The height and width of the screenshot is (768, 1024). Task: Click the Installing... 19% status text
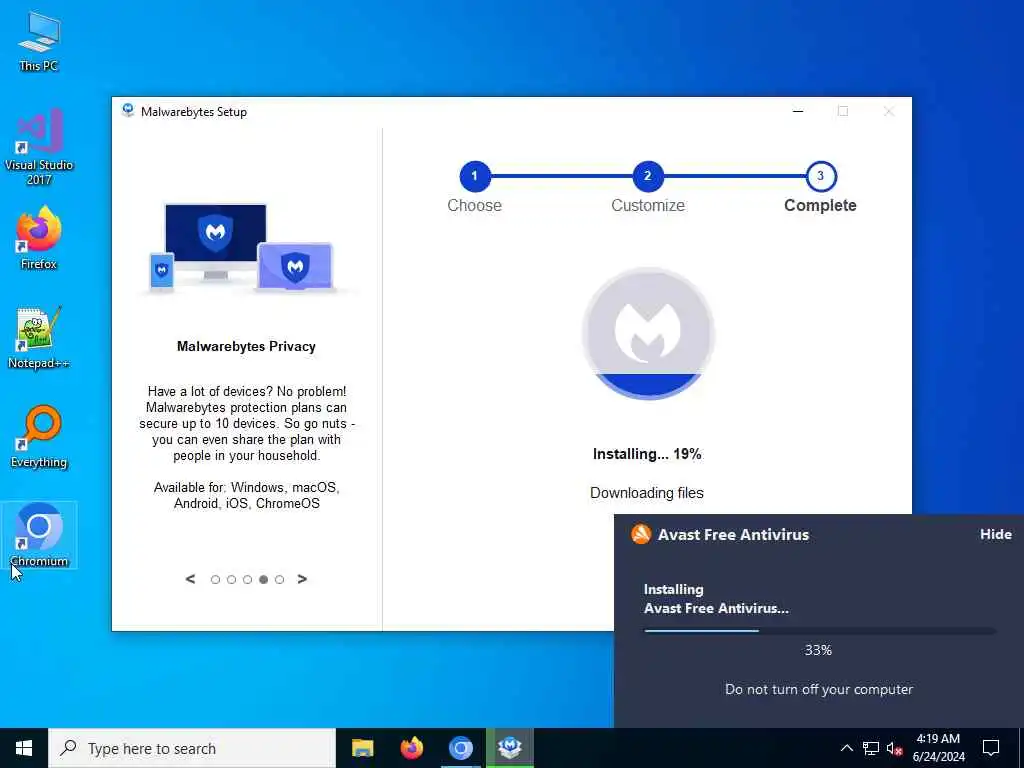click(x=647, y=454)
